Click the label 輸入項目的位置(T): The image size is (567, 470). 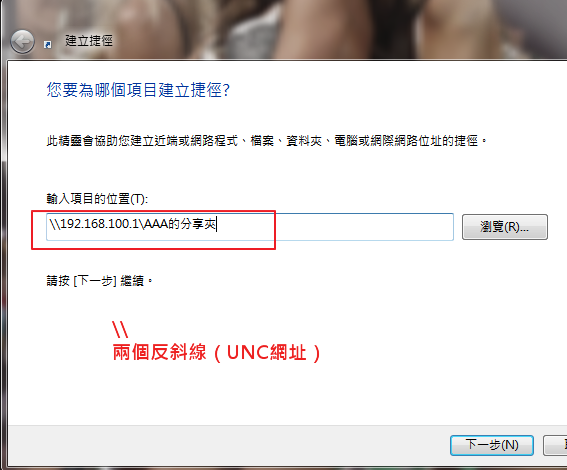tap(97, 198)
